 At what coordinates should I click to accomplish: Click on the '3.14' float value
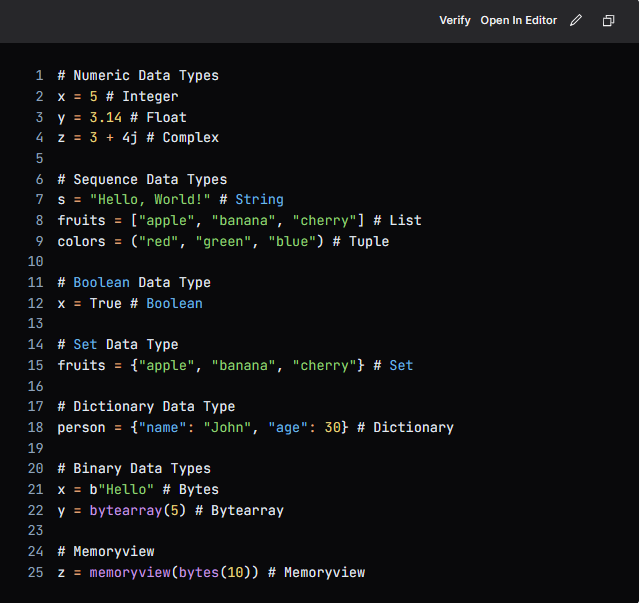[x=106, y=118]
